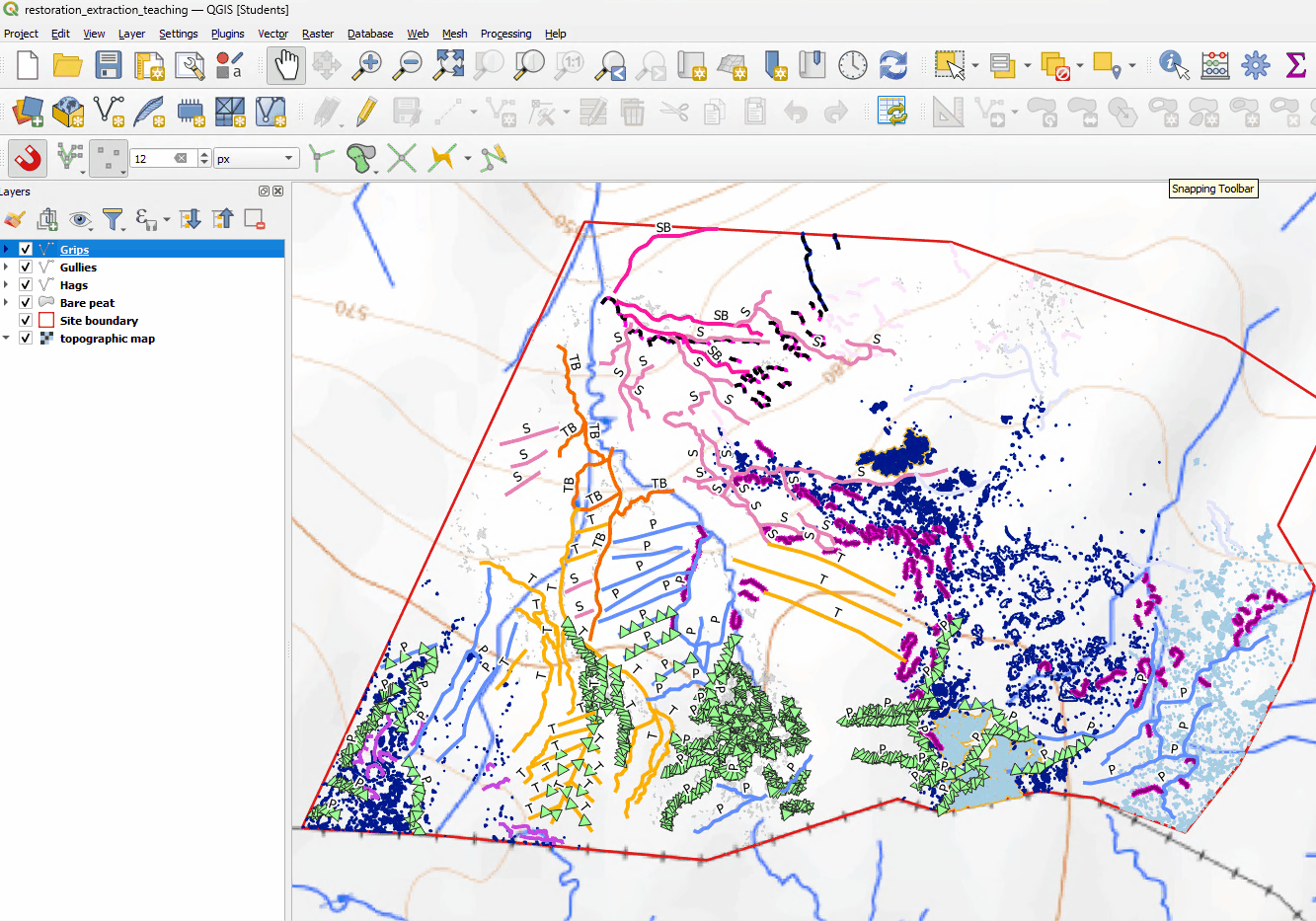
Task: Select the Zoom In tool
Action: 365,65
